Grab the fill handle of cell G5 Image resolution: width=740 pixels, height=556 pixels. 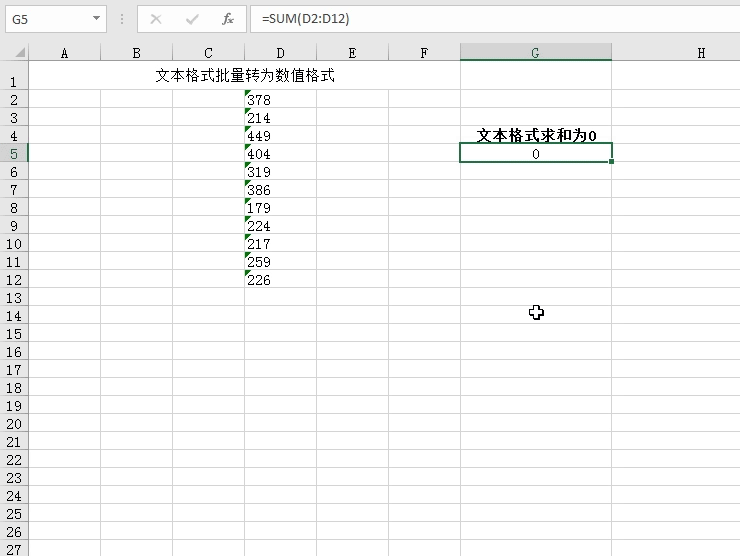(x=611, y=161)
